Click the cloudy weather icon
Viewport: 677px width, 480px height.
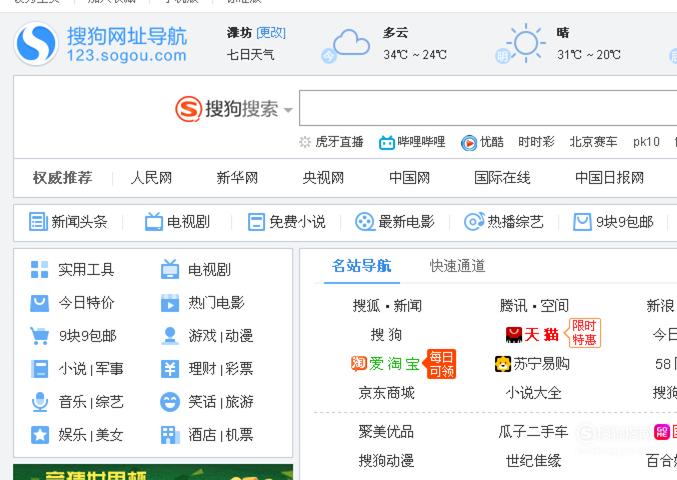pyautogui.click(x=351, y=43)
